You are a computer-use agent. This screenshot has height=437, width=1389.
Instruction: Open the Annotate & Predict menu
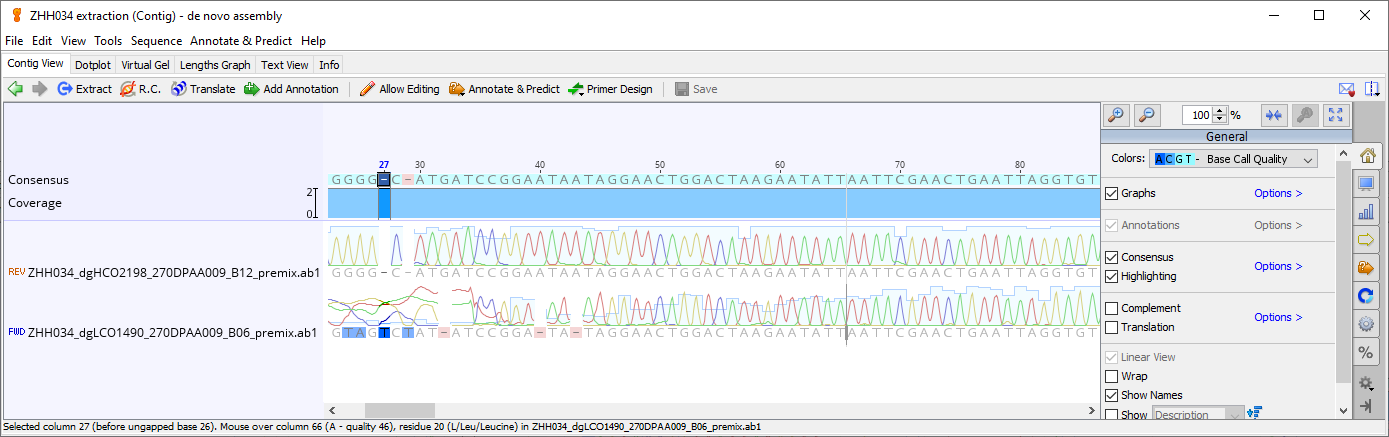pos(241,41)
